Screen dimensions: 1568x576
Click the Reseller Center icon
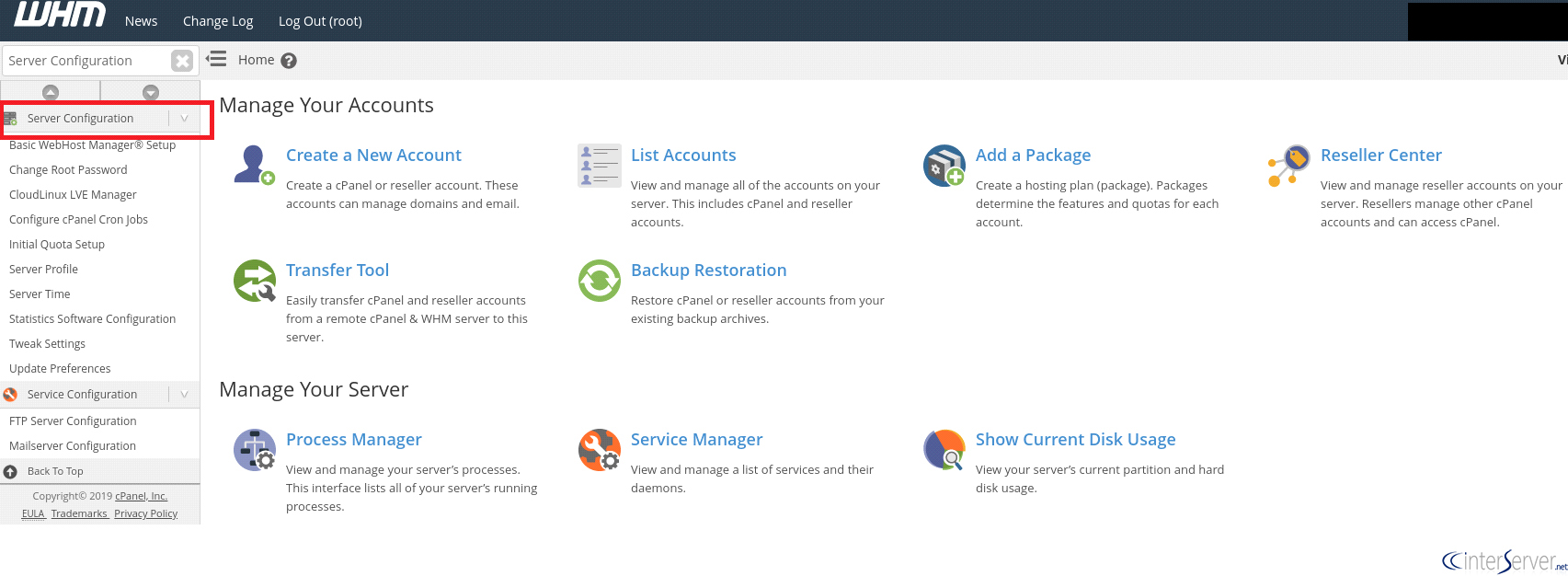tap(1289, 166)
